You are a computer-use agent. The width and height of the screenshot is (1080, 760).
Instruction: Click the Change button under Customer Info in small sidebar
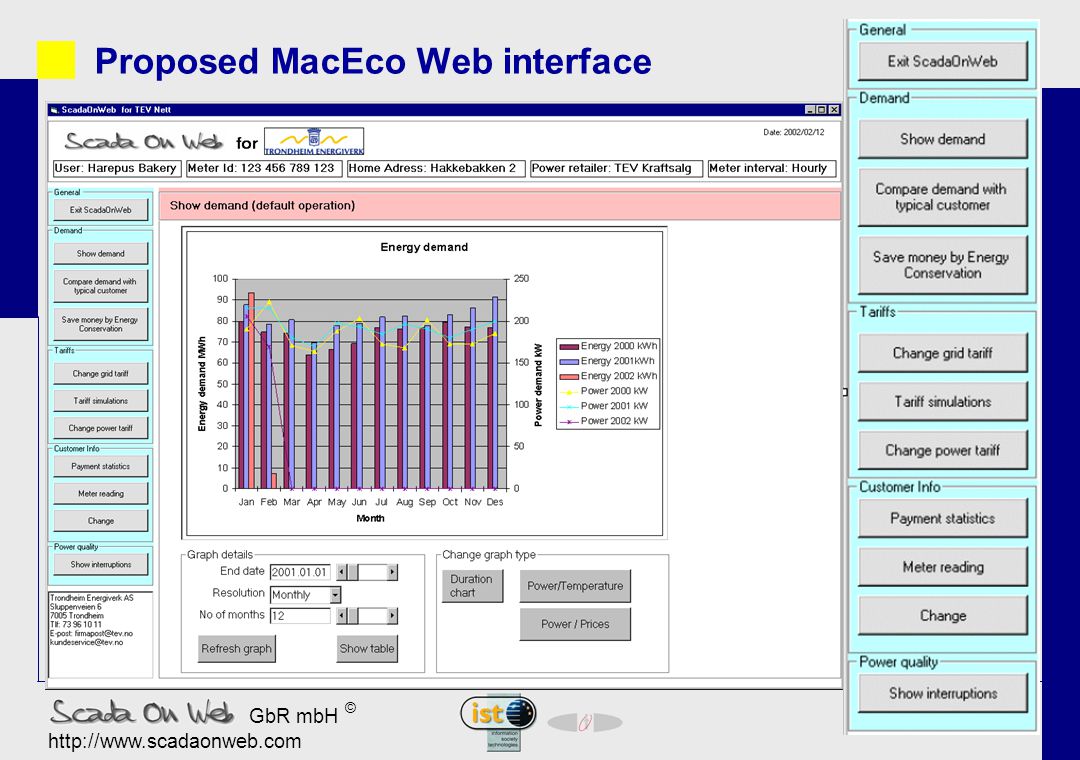tap(101, 521)
